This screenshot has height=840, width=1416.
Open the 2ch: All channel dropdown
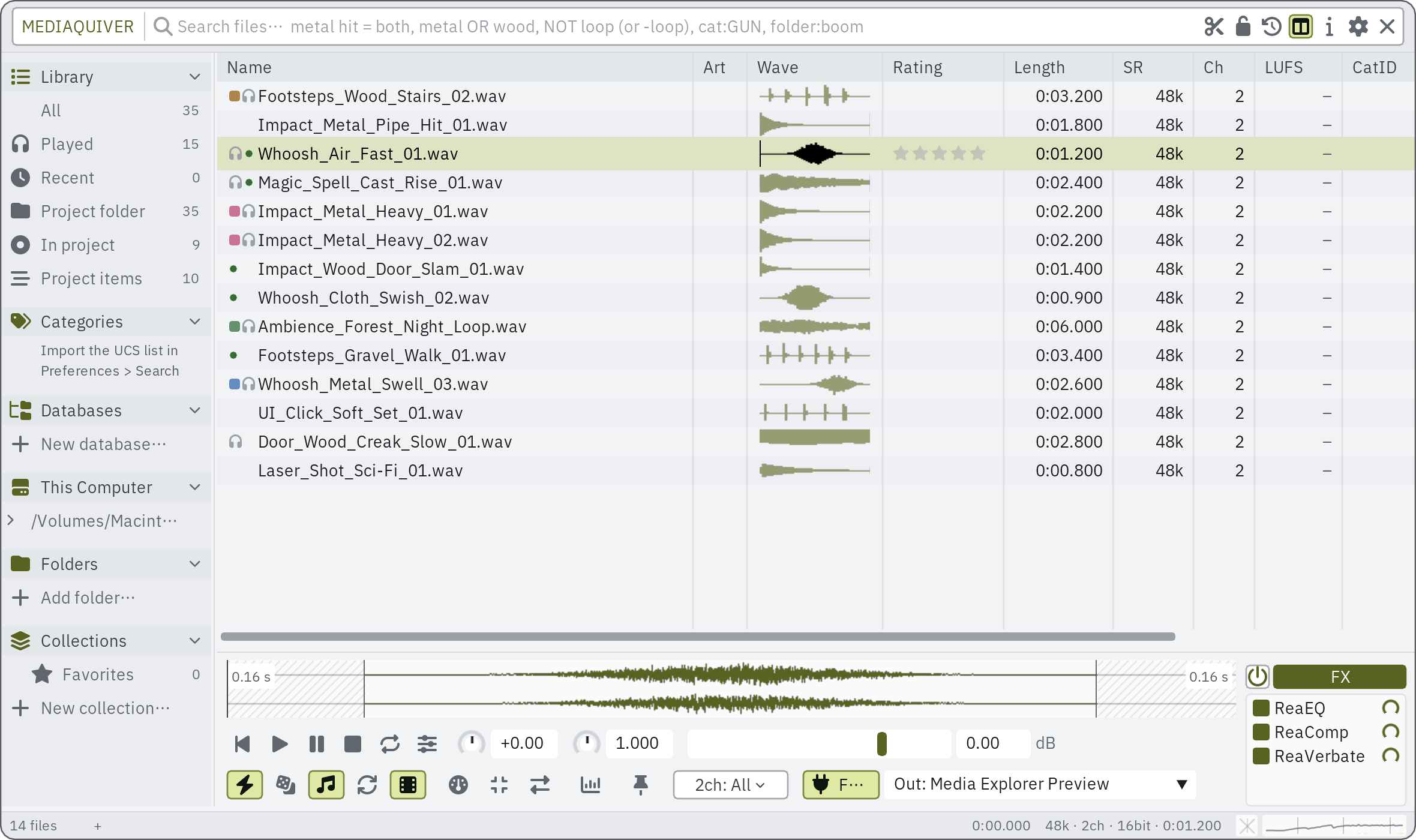coord(730,785)
